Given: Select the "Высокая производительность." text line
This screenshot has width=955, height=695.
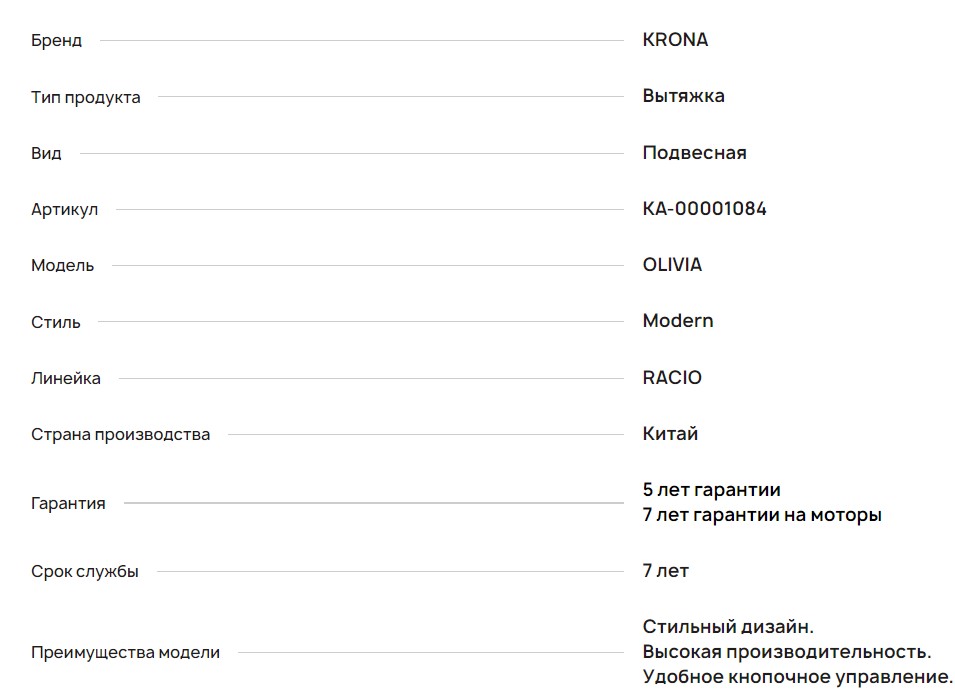Looking at the screenshot, I should point(786,652).
